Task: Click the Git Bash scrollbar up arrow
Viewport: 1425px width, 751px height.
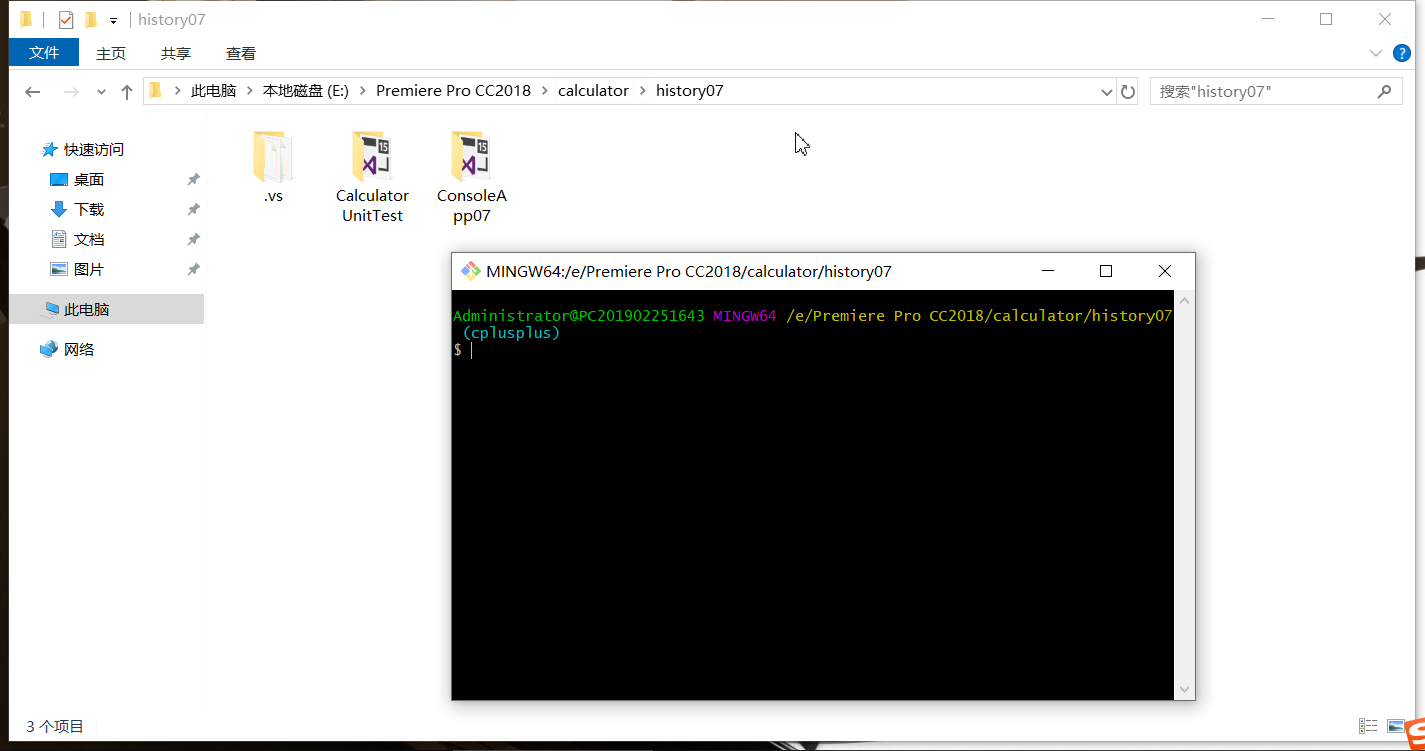Action: coord(1184,300)
